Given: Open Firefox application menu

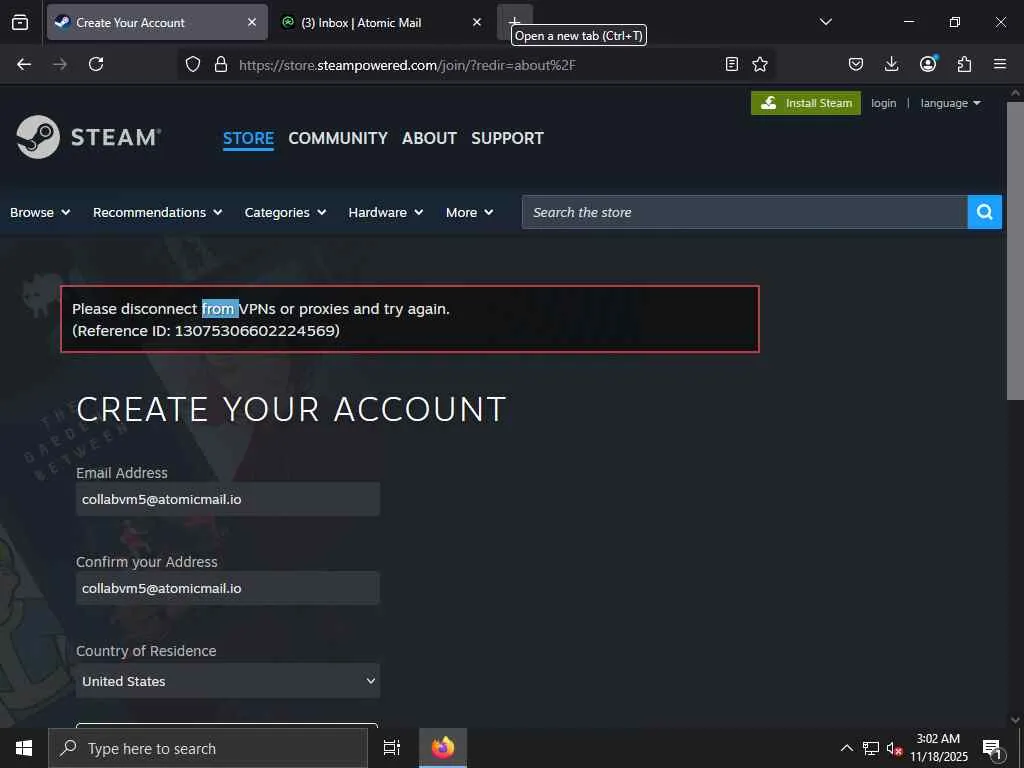Looking at the screenshot, I should (x=1000, y=64).
